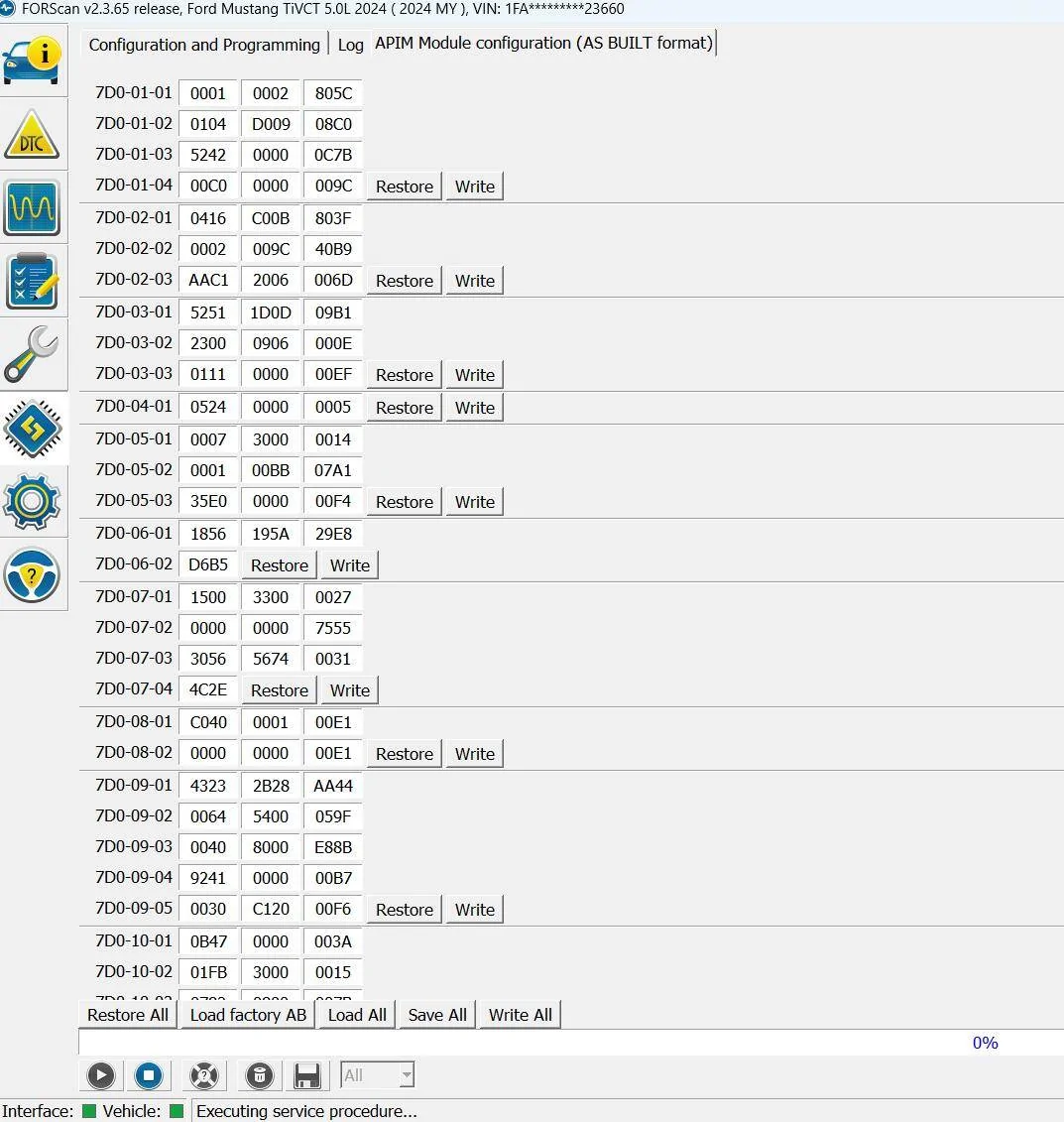Click the Write All button
The height and width of the screenshot is (1122, 1064).
click(520, 1015)
